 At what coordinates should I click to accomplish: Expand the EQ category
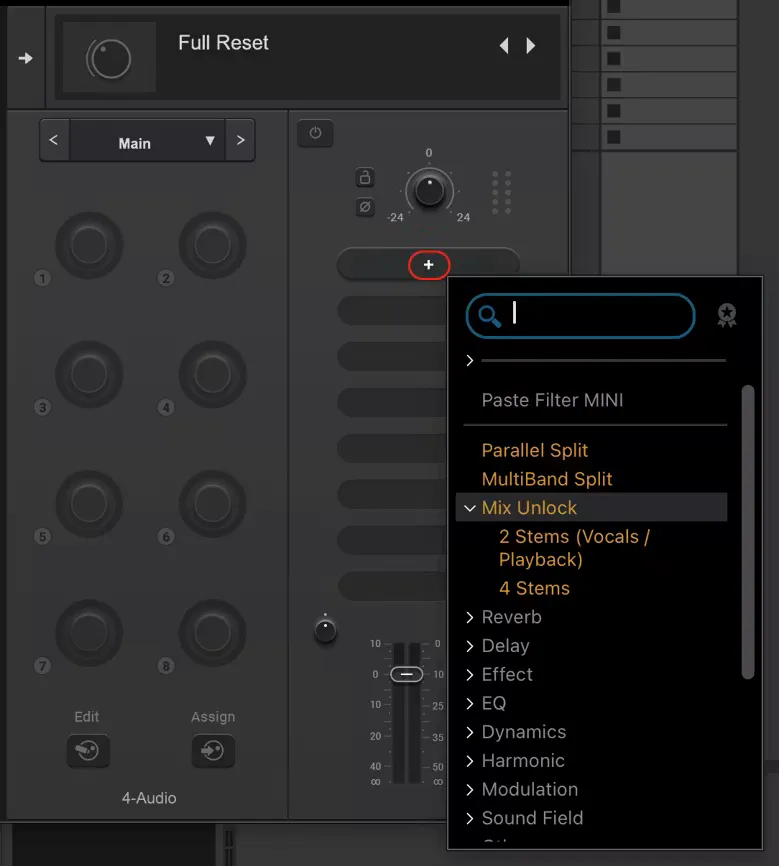point(470,703)
